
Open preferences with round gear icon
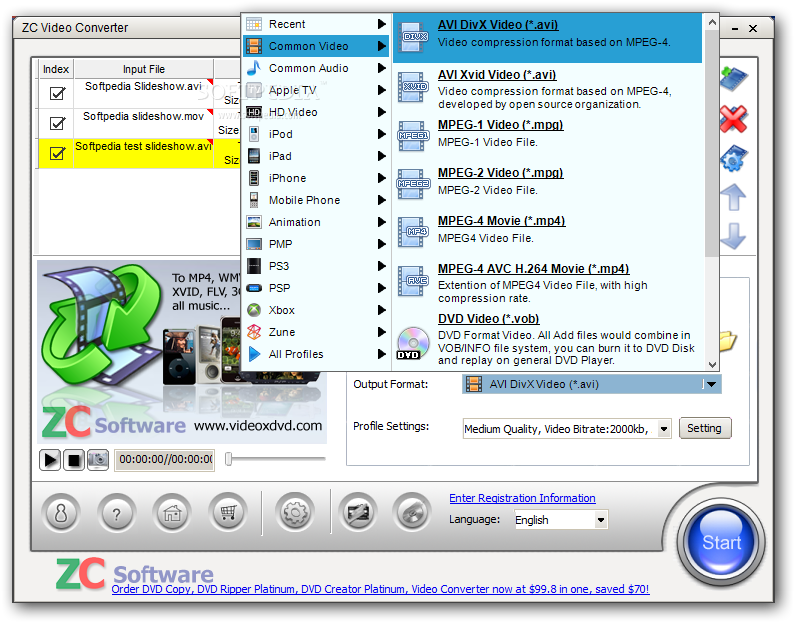(295, 513)
